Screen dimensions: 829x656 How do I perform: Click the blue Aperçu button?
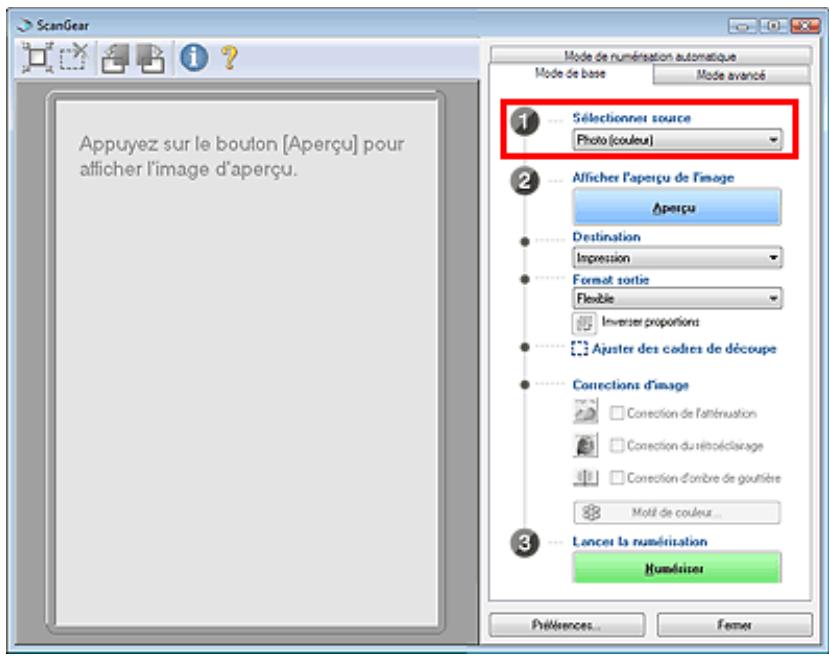[677, 208]
